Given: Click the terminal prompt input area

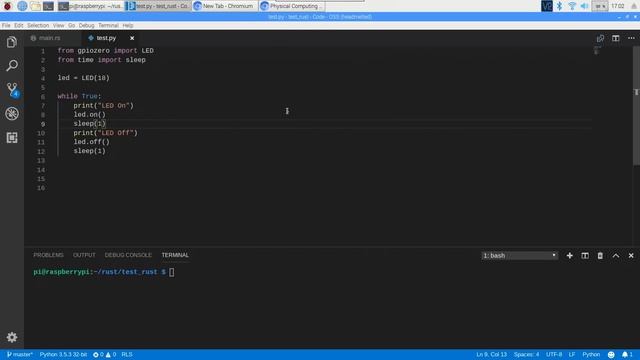Looking at the screenshot, I should pos(171,272).
